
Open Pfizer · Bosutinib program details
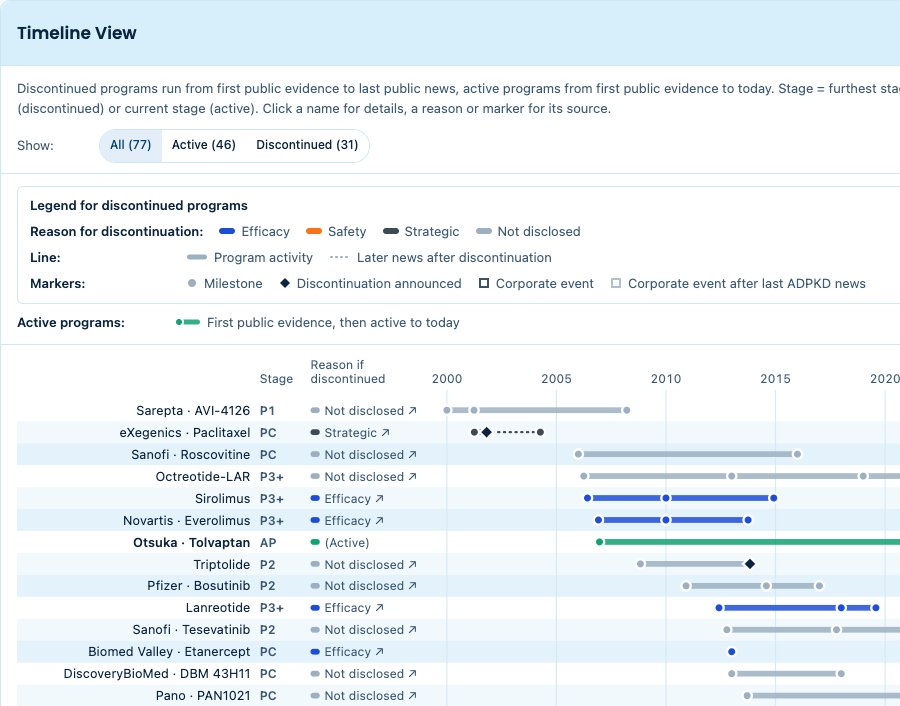(199, 585)
